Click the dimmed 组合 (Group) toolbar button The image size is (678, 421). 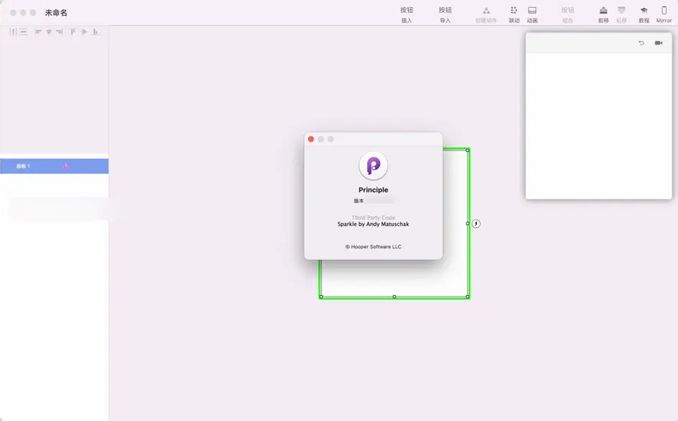point(567,14)
